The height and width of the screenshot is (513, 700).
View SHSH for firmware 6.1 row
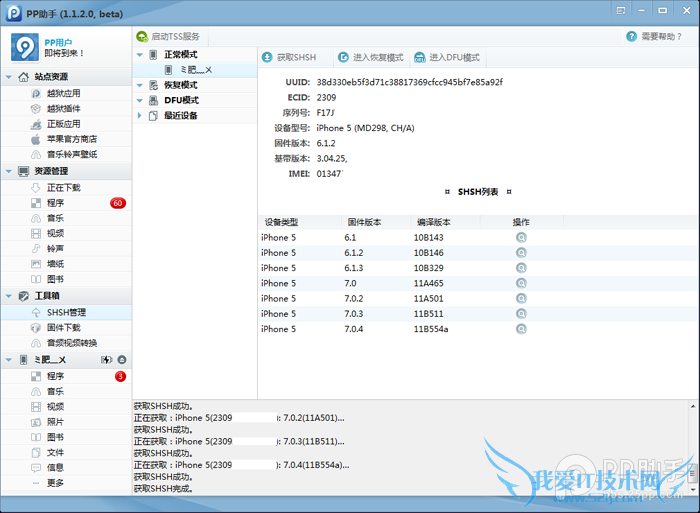coord(521,238)
